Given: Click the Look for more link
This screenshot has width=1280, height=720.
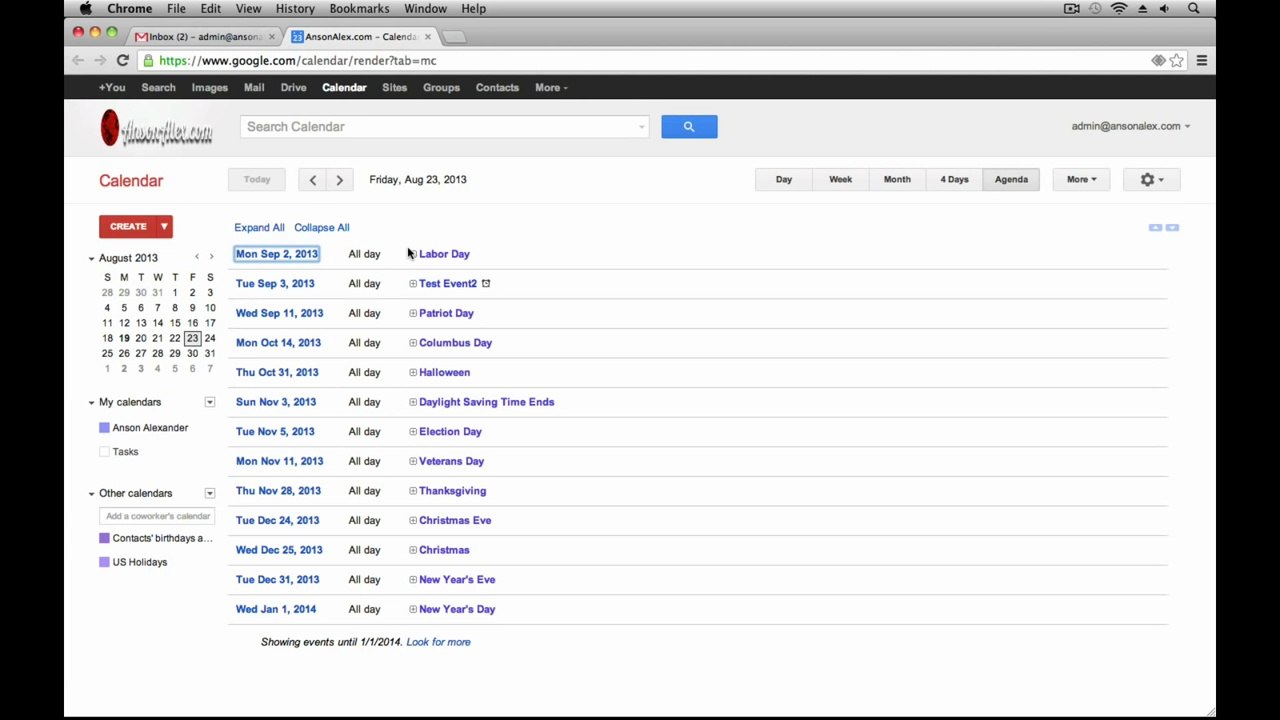Looking at the screenshot, I should (438, 642).
